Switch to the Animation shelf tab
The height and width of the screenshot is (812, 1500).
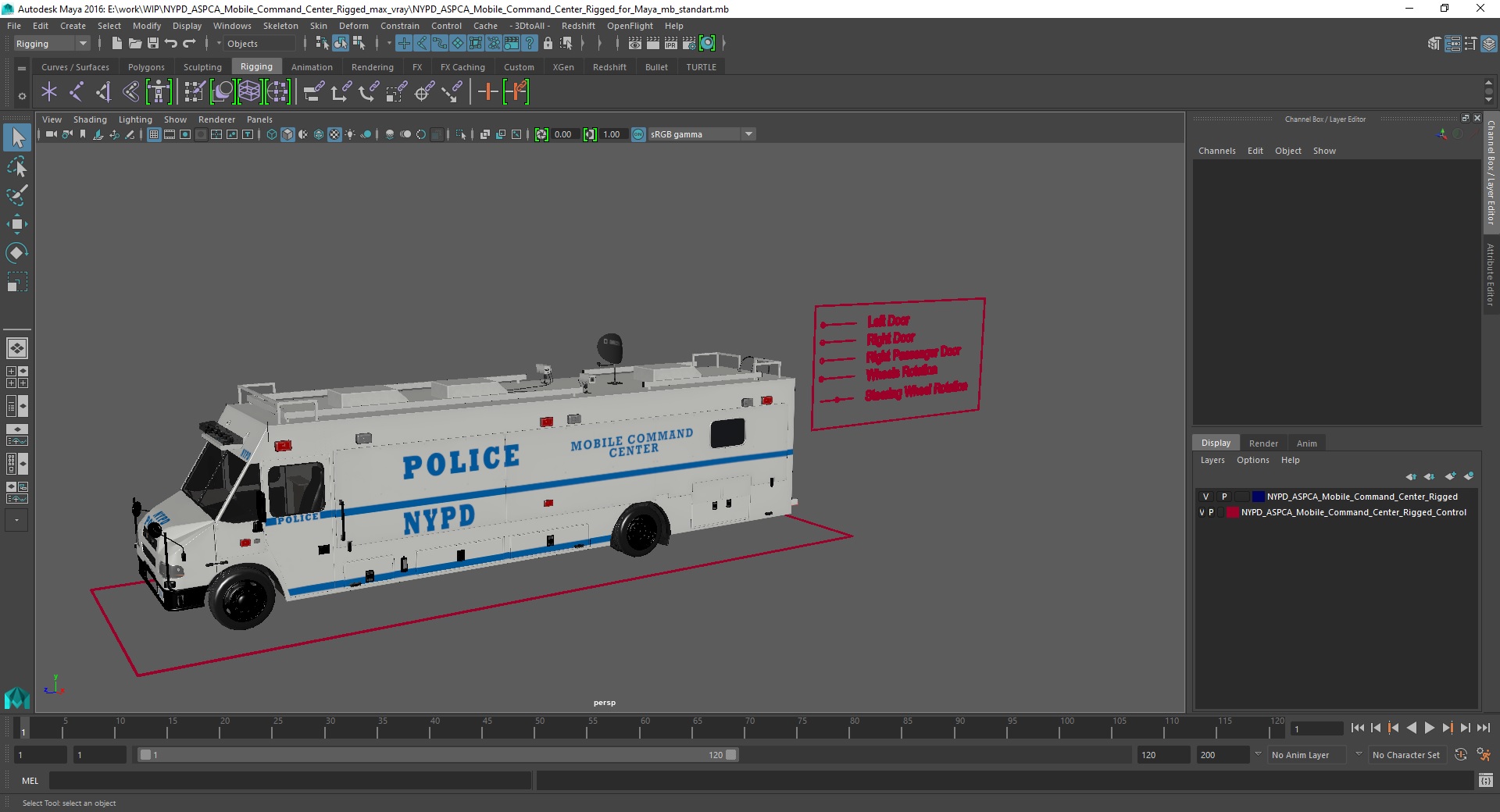pos(312,67)
